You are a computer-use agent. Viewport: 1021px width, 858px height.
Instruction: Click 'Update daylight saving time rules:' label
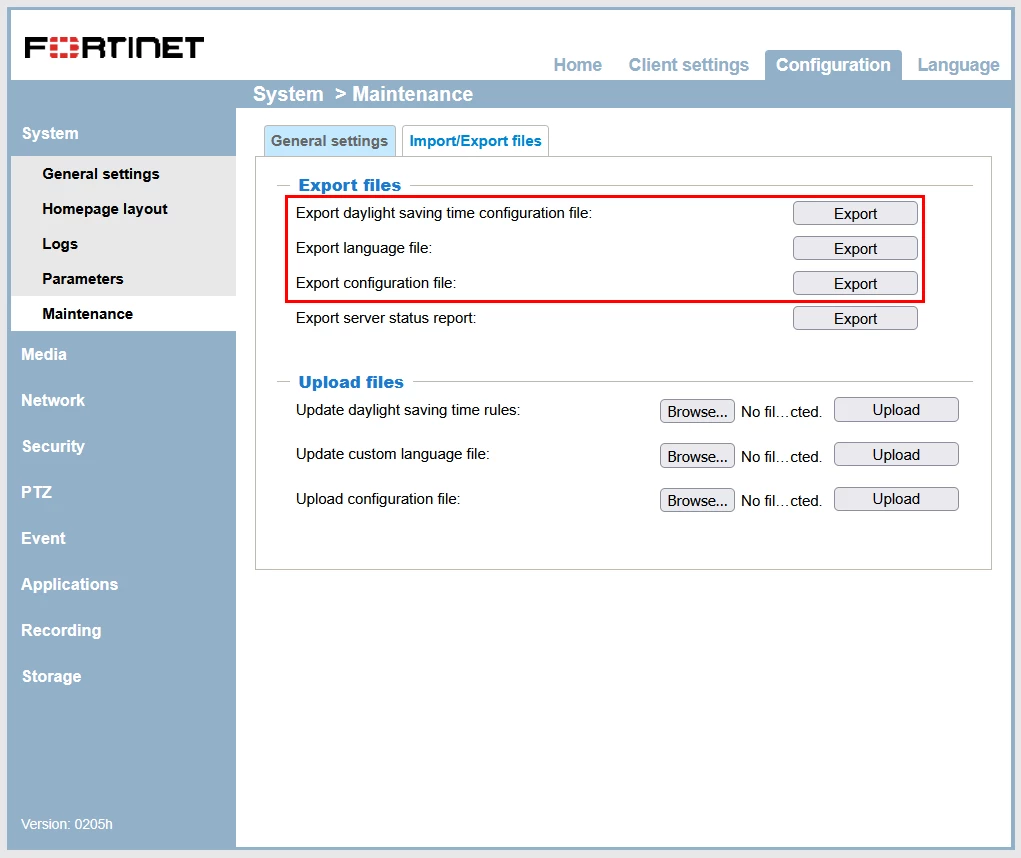[x=408, y=410]
